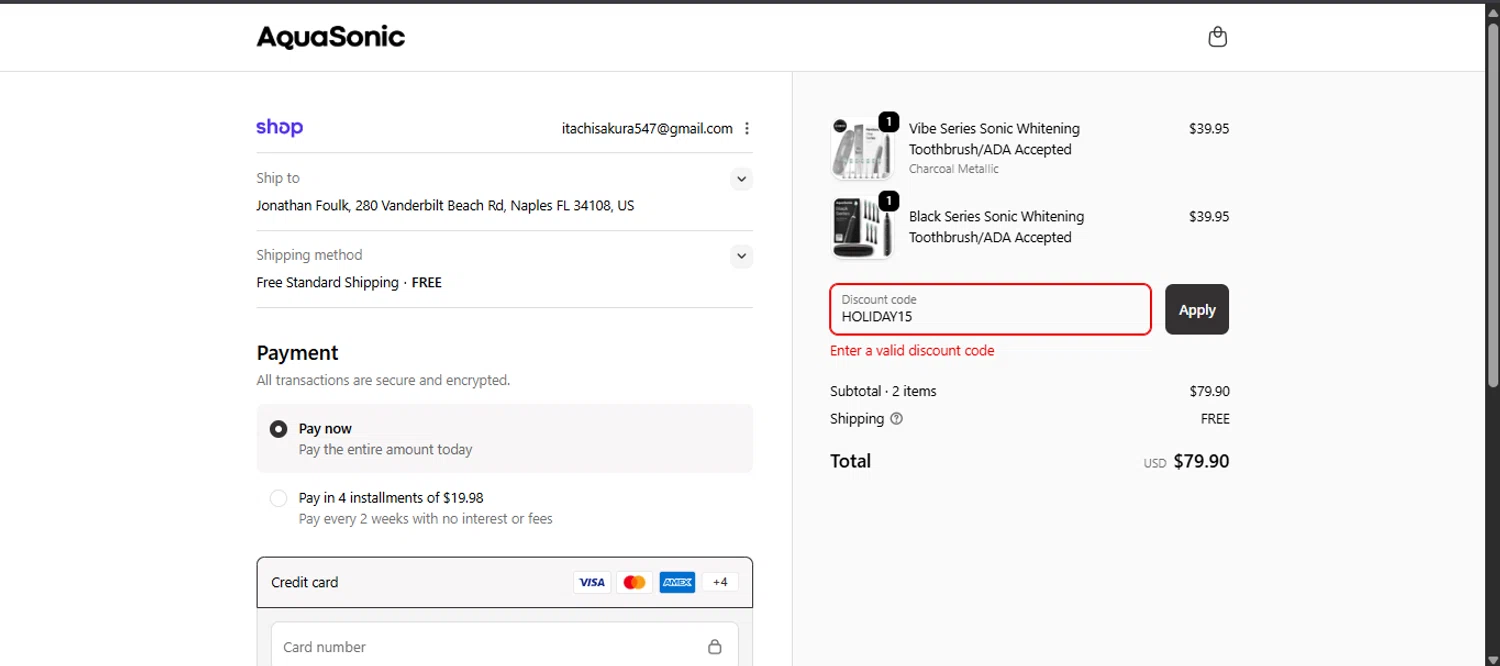Click the Free Standard Shipping text
The height and width of the screenshot is (666, 1500).
[327, 283]
